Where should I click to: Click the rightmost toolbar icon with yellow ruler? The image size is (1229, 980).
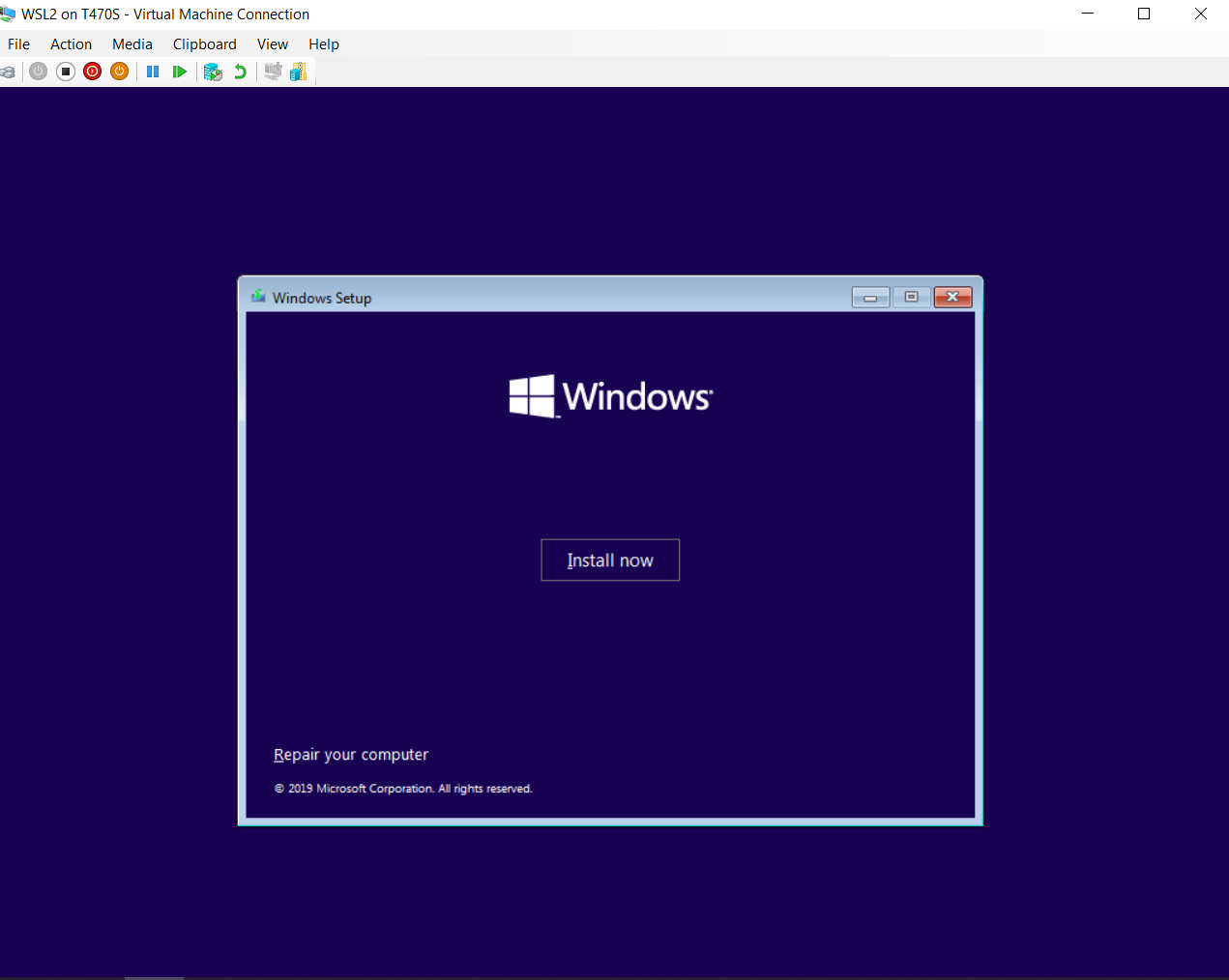299,72
